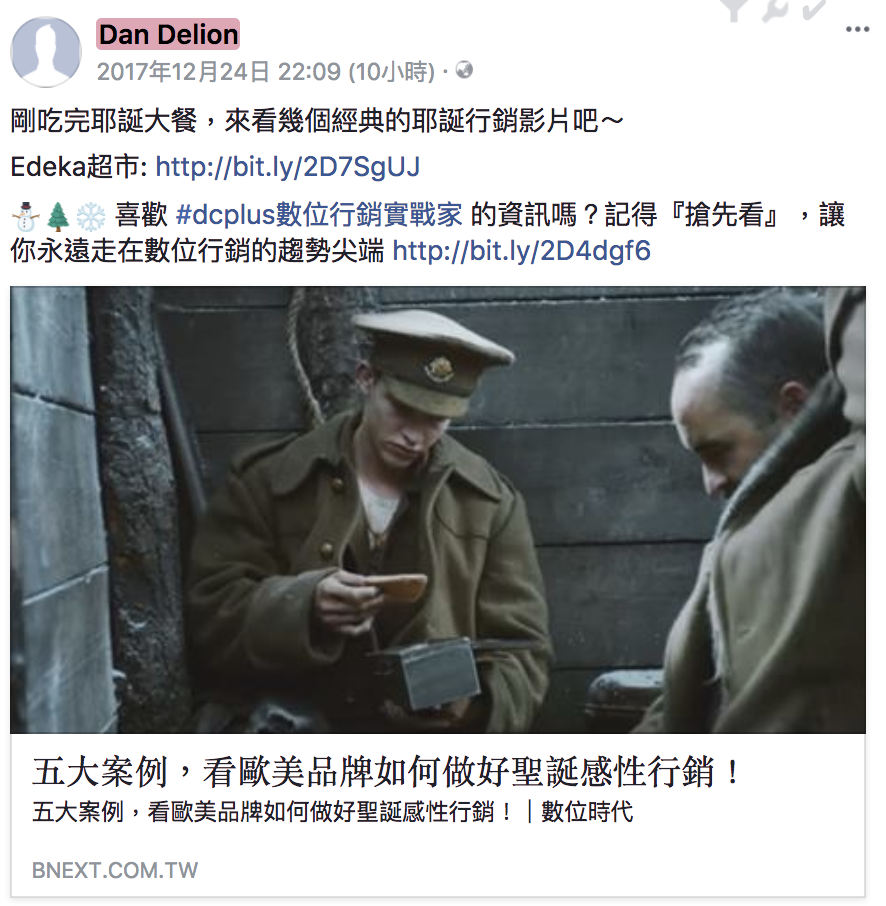The width and height of the screenshot is (886, 906).
Task: Click the gray filter funnel icon
Action: 734,9
